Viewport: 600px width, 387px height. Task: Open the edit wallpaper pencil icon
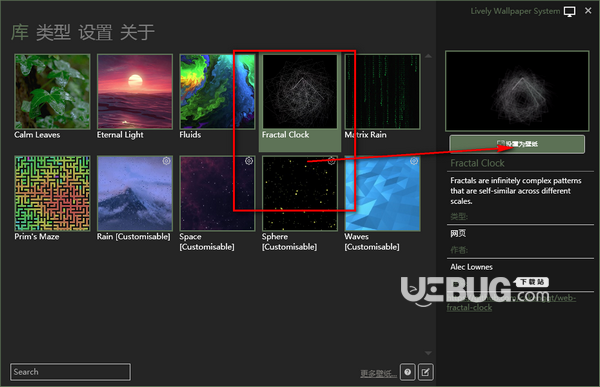tap(426, 372)
